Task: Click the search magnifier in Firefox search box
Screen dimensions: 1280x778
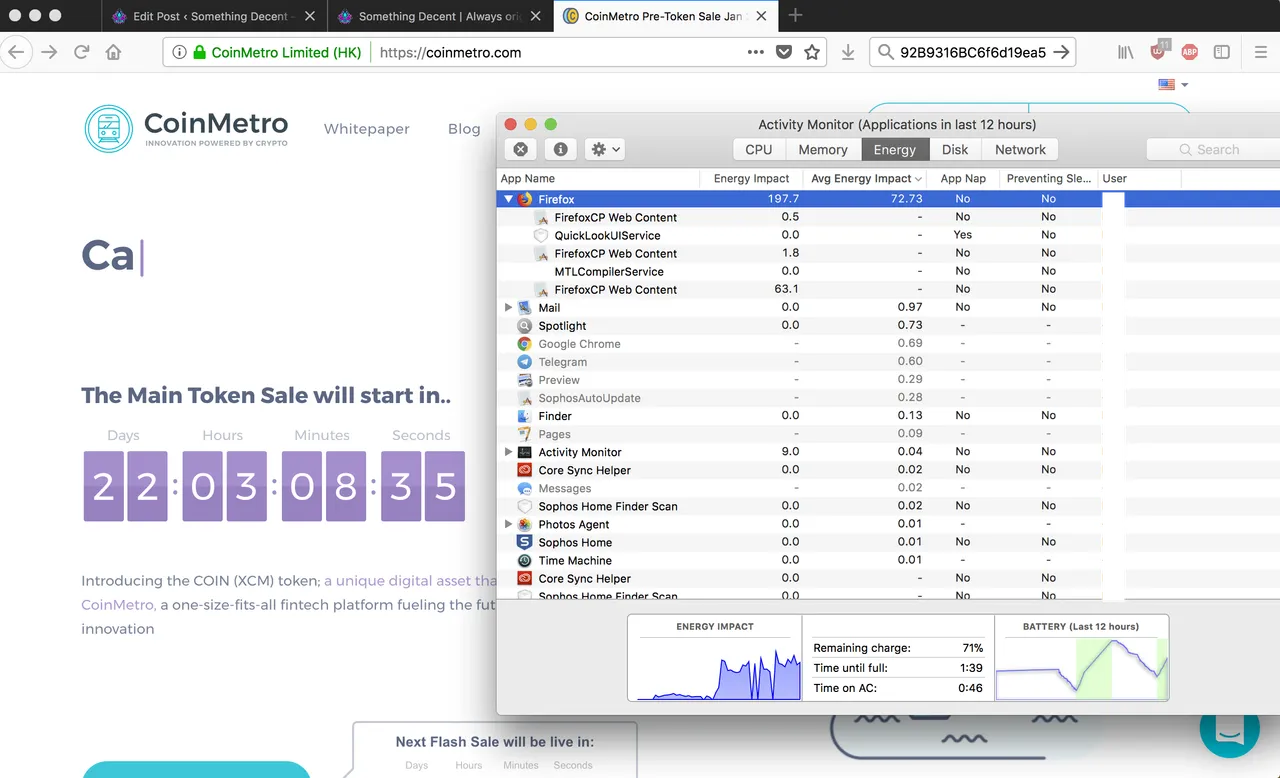Action: tap(885, 52)
